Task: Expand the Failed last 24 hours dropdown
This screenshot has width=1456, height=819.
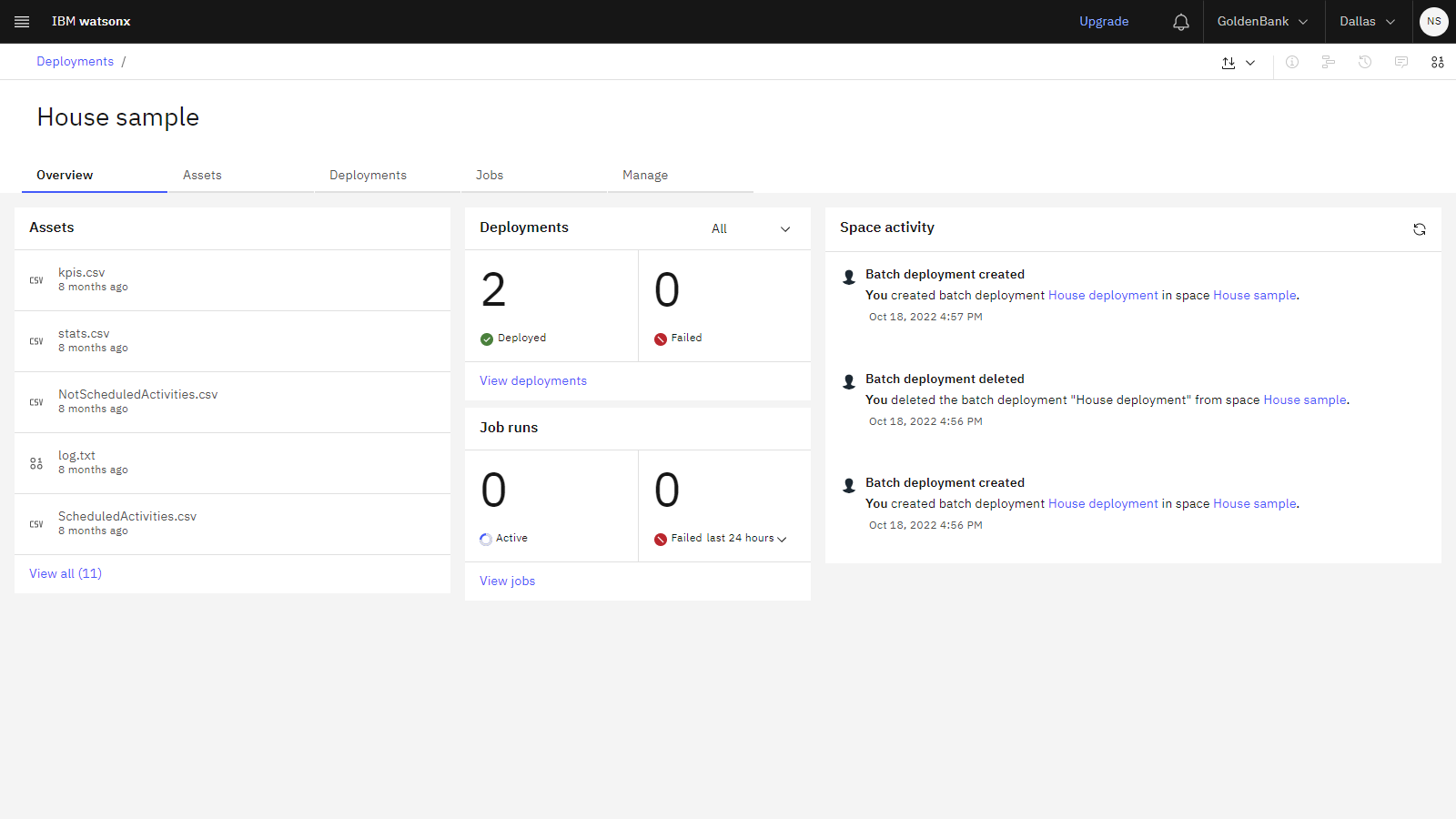Action: [782, 539]
